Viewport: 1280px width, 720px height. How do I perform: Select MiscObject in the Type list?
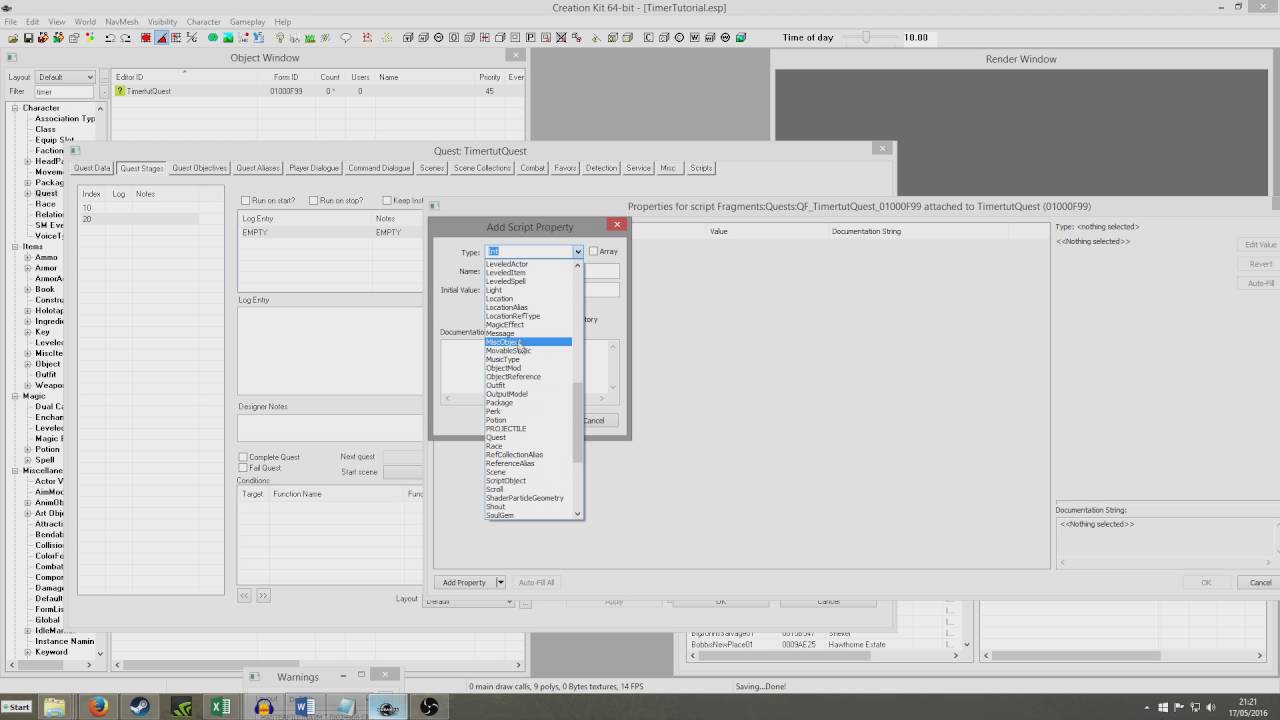(x=528, y=342)
